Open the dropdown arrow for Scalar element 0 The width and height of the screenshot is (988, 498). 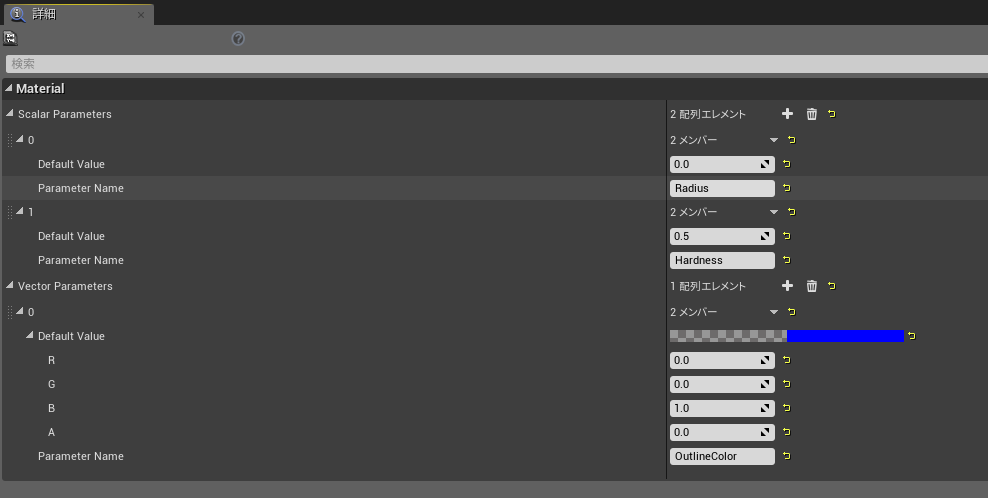coord(774,140)
